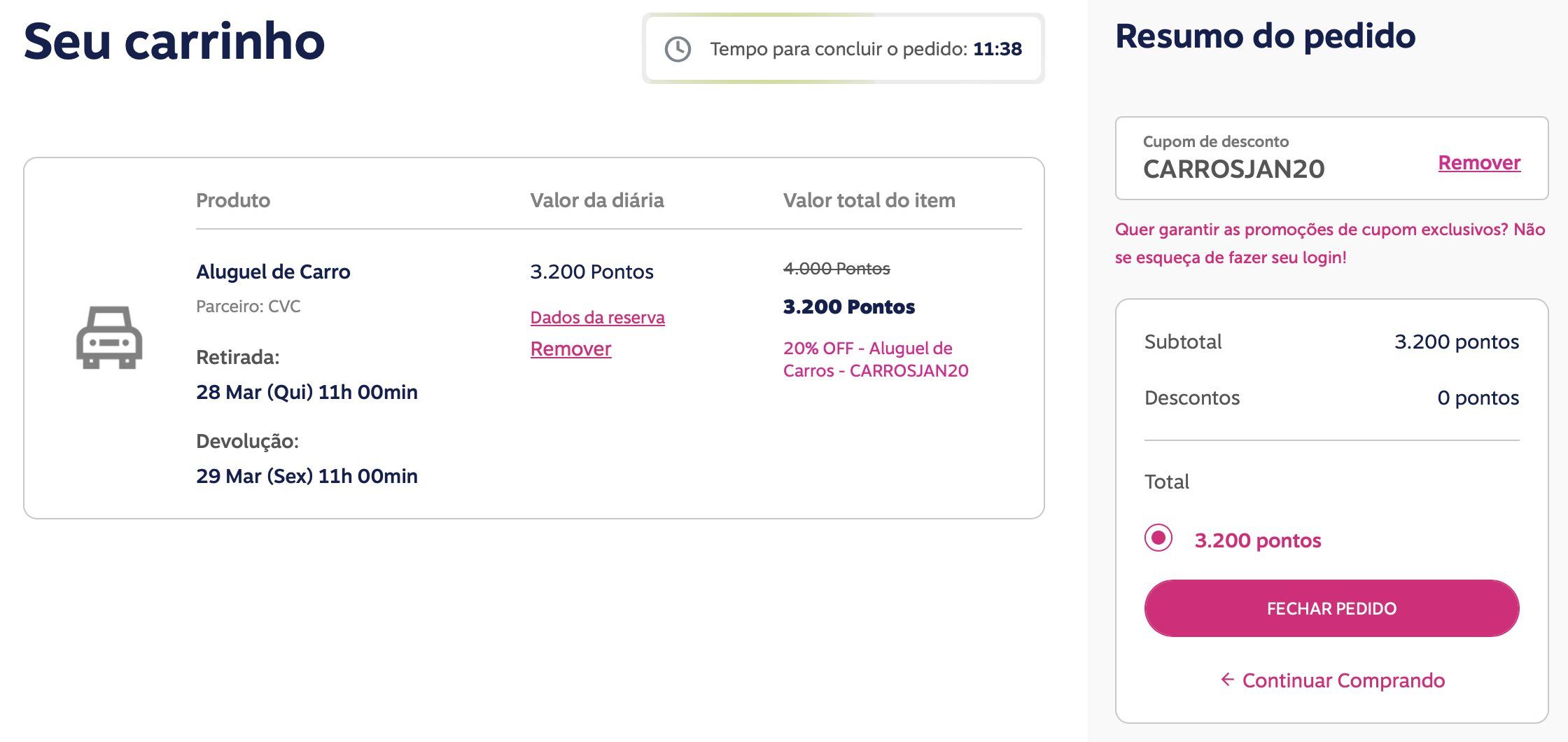Click Continuar Comprando link
This screenshot has width=1568, height=742.
(1343, 680)
